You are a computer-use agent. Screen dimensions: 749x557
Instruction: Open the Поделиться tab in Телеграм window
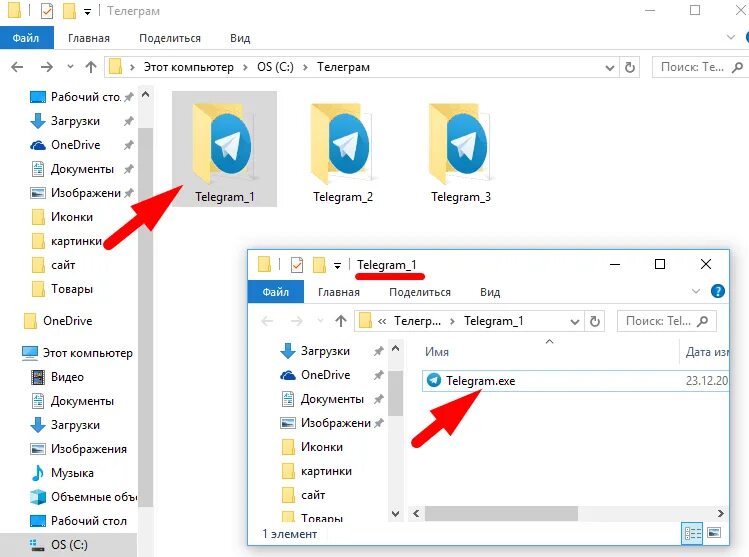170,38
